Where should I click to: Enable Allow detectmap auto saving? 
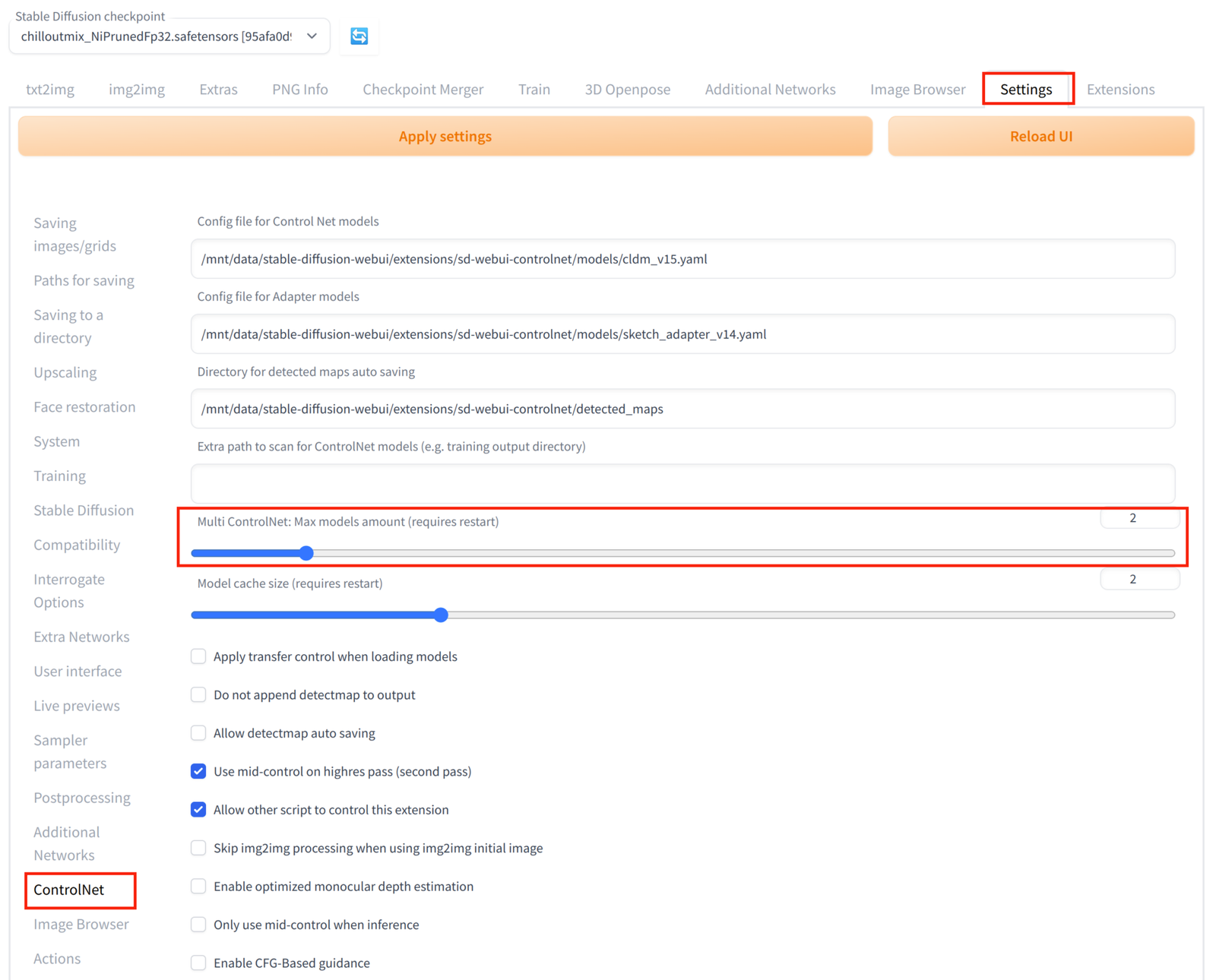(x=198, y=732)
